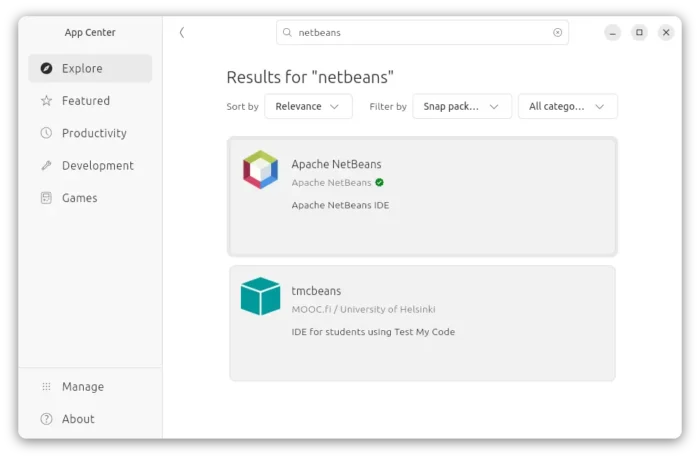Click the Apache NetBeans cube logo
This screenshot has width=700, height=459.
point(260,170)
